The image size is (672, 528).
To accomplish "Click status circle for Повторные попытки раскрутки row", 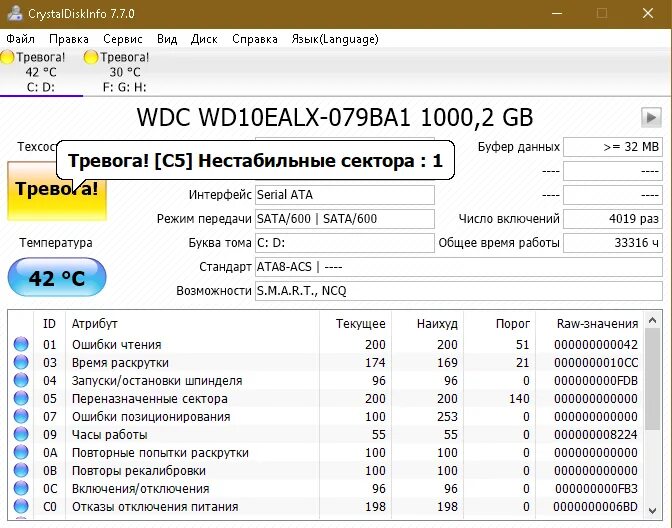I will pyautogui.click(x=21, y=452).
